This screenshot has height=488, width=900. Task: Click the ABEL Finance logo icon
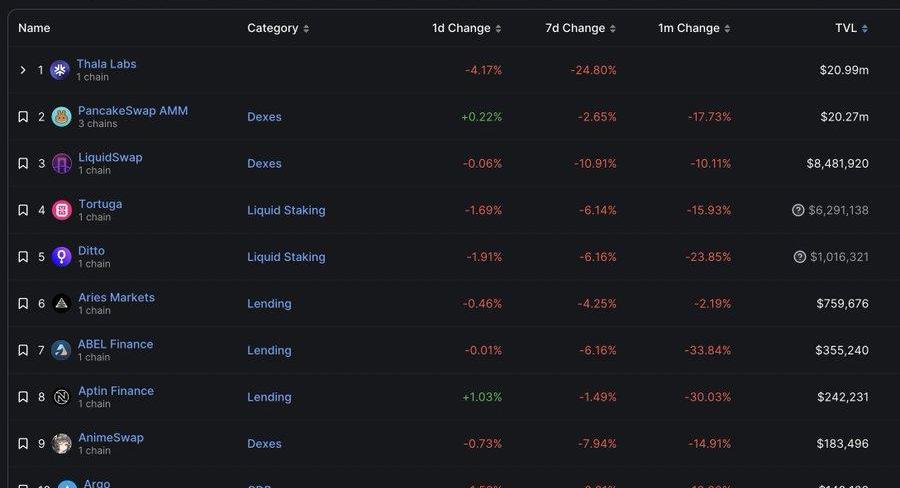tap(61, 350)
